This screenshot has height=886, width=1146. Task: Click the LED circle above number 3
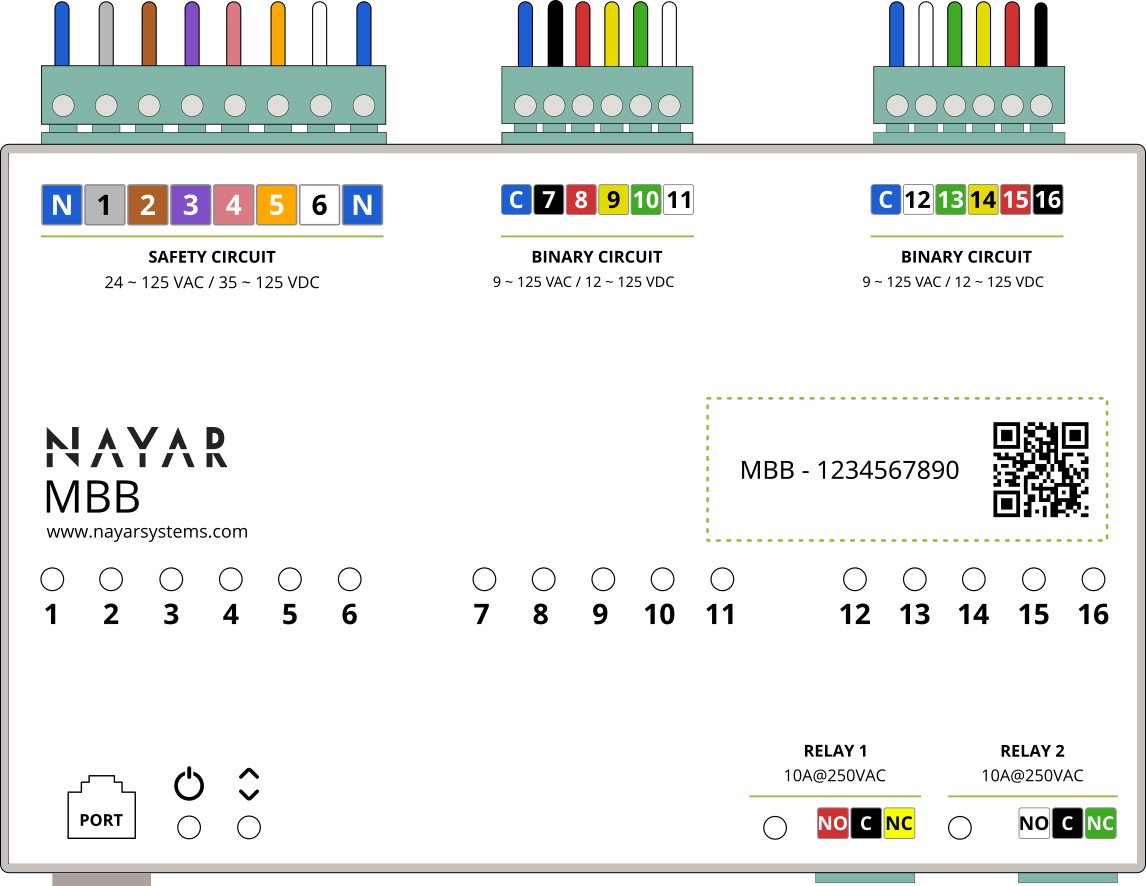point(171,579)
